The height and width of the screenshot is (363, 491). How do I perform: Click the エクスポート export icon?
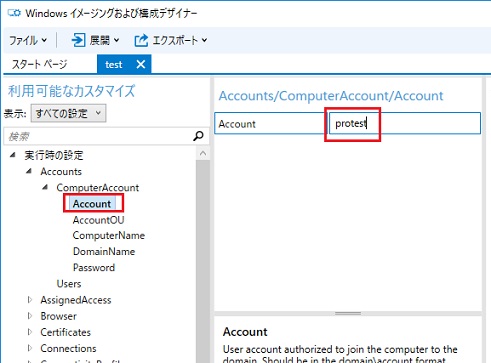click(141, 40)
